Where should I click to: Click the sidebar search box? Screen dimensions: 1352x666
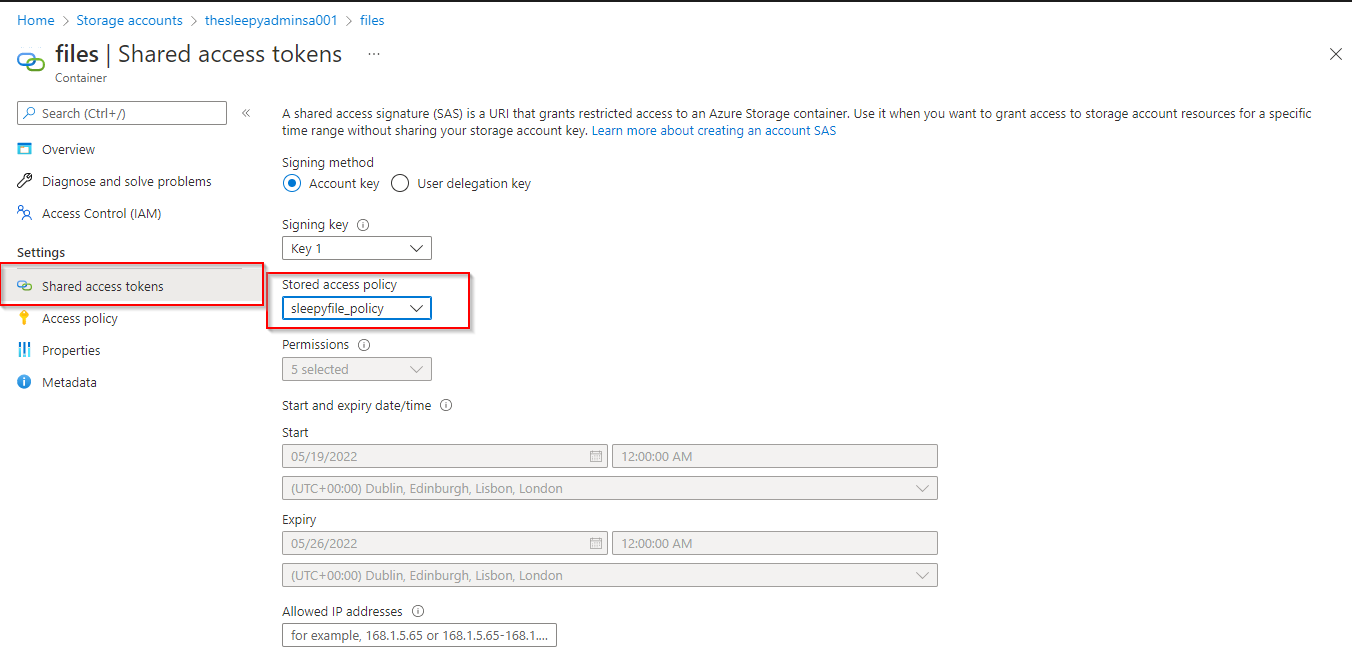(x=120, y=112)
